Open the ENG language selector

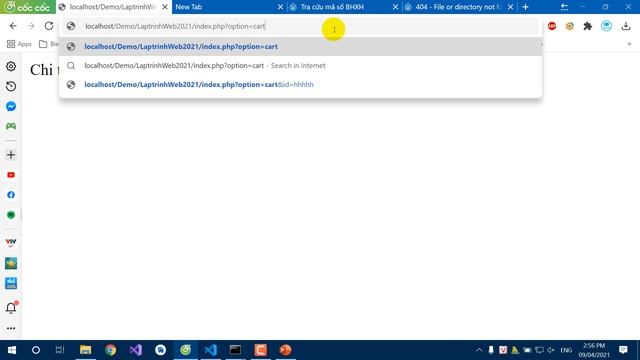click(x=566, y=350)
